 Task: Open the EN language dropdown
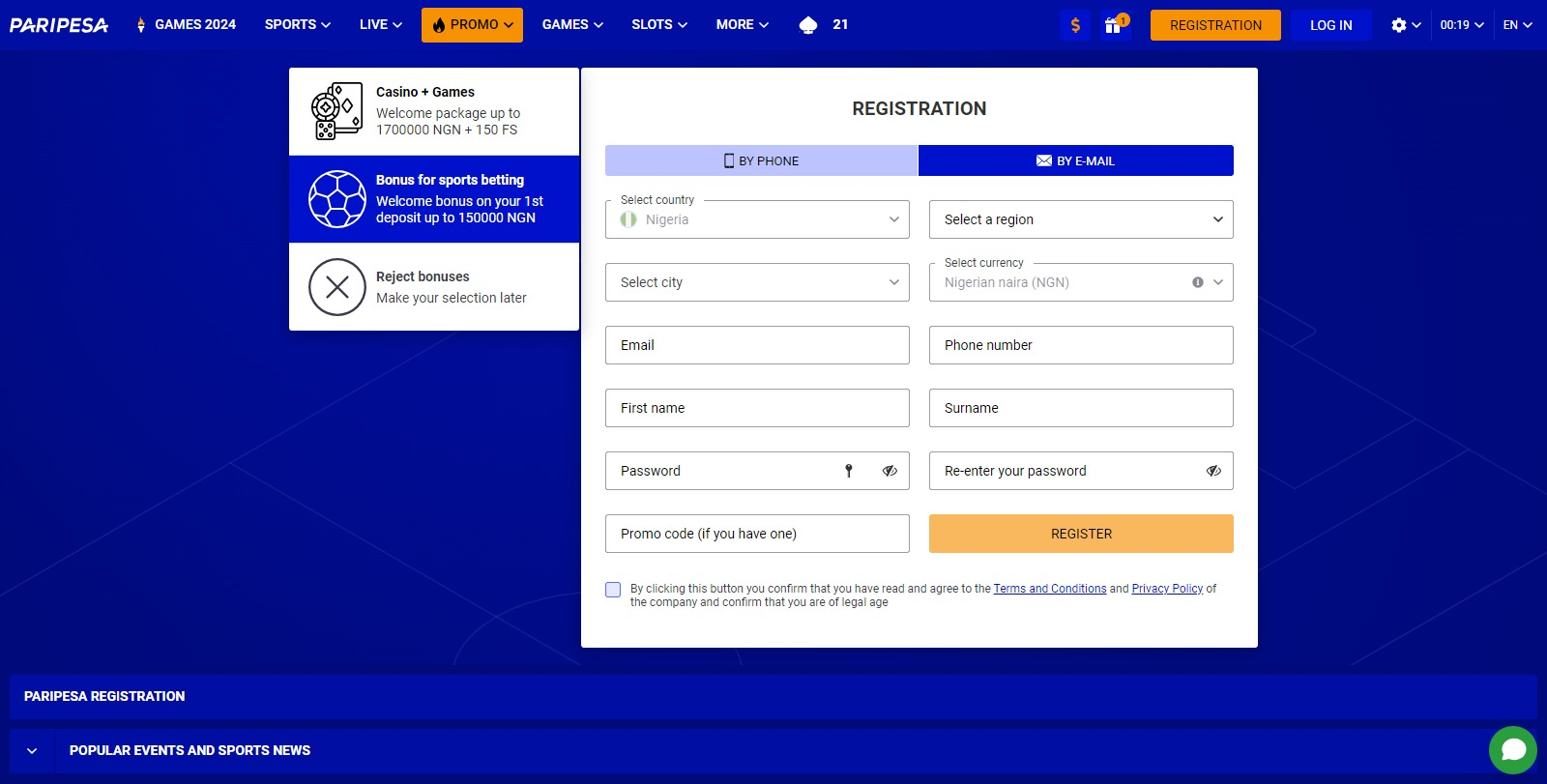pos(1517,25)
